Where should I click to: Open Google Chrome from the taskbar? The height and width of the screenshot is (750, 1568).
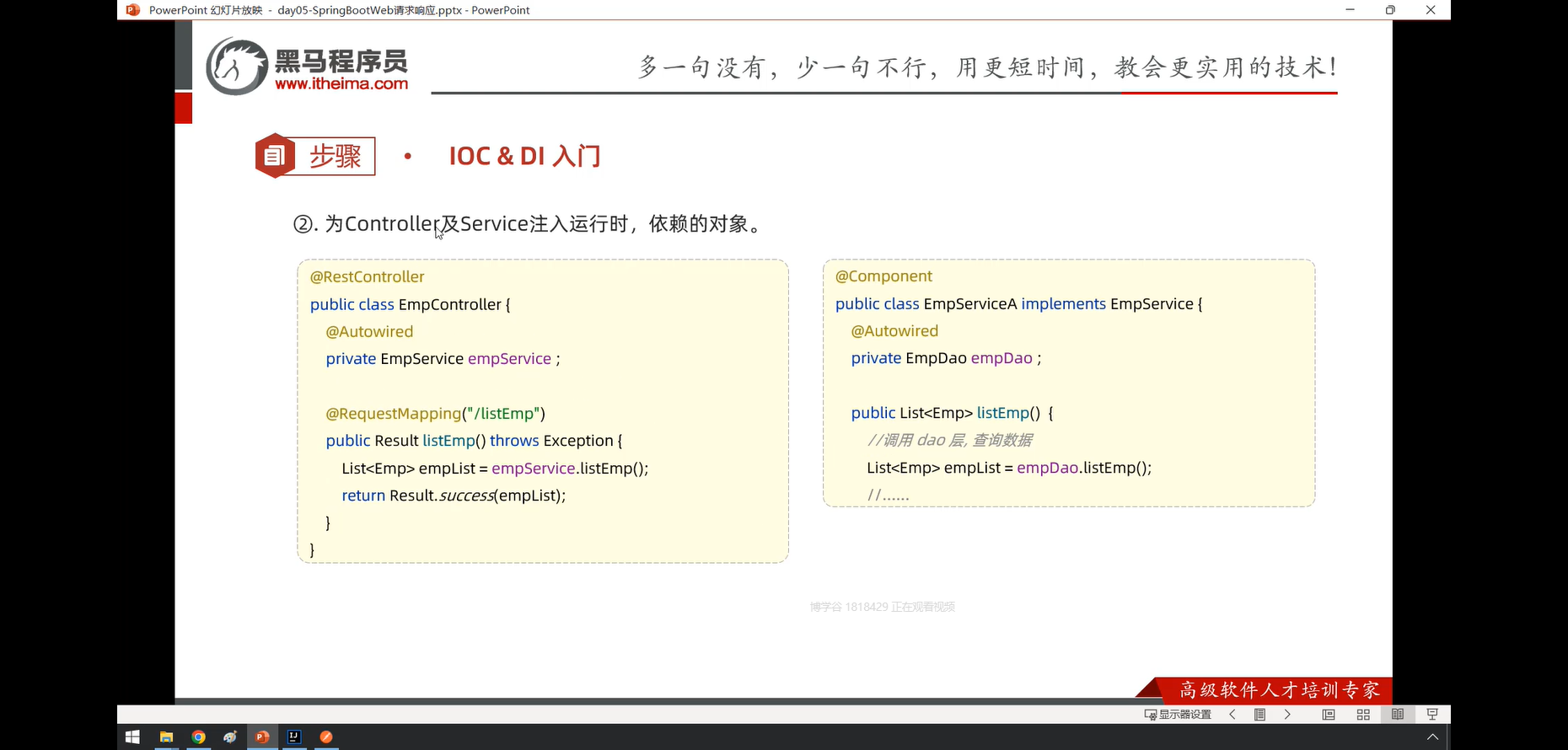[198, 737]
